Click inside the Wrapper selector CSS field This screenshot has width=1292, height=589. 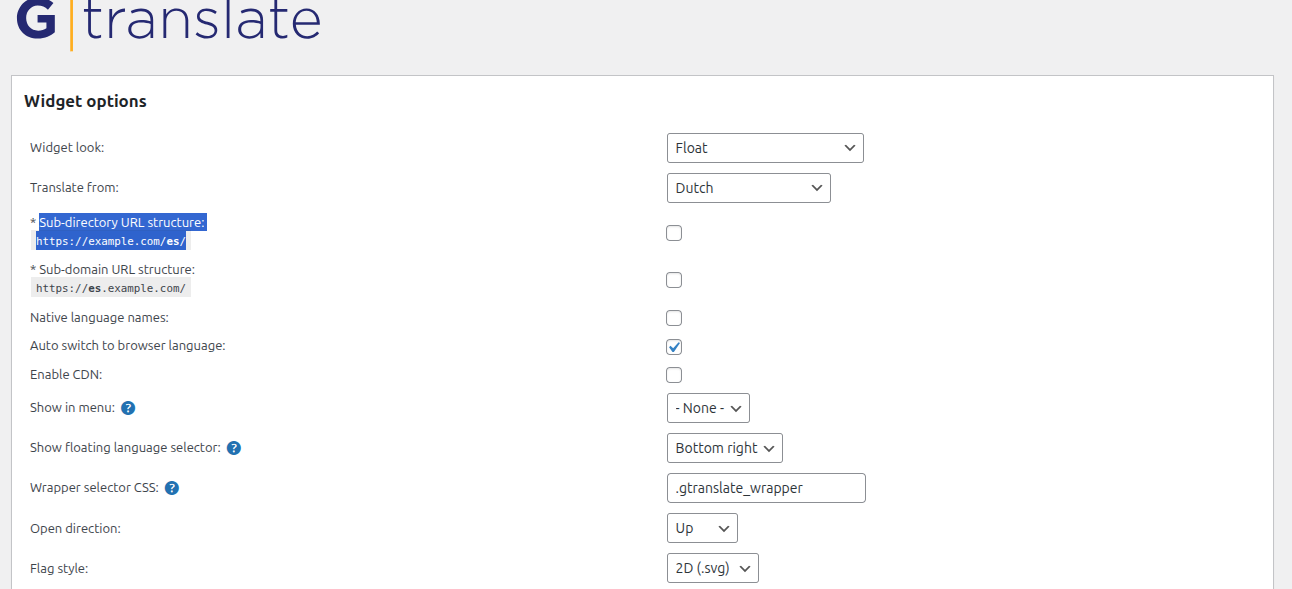[766, 487]
